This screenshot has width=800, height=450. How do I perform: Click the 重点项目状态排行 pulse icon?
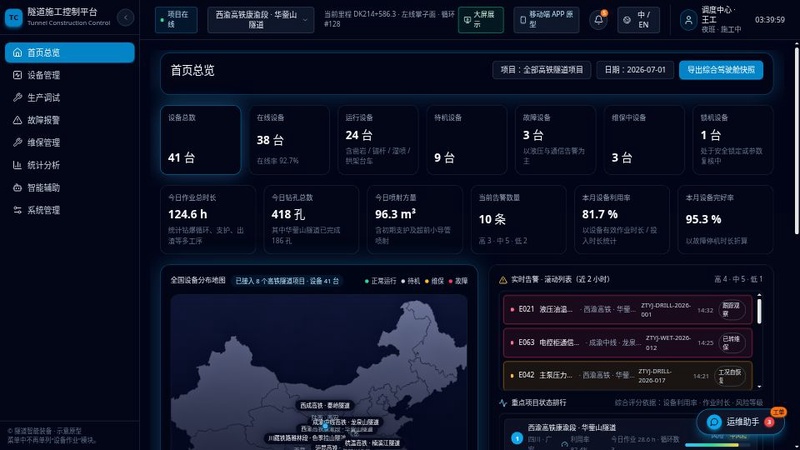(x=503, y=403)
